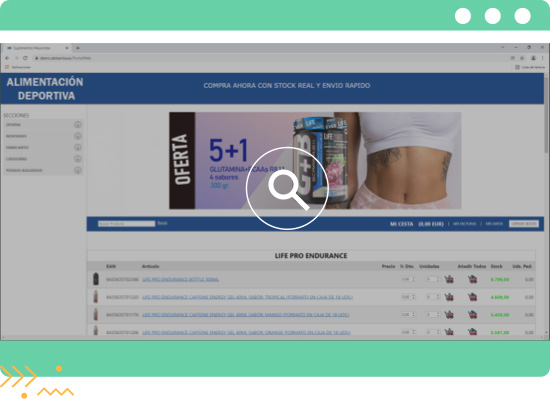Expand the Fabricantes section

pos(78,147)
